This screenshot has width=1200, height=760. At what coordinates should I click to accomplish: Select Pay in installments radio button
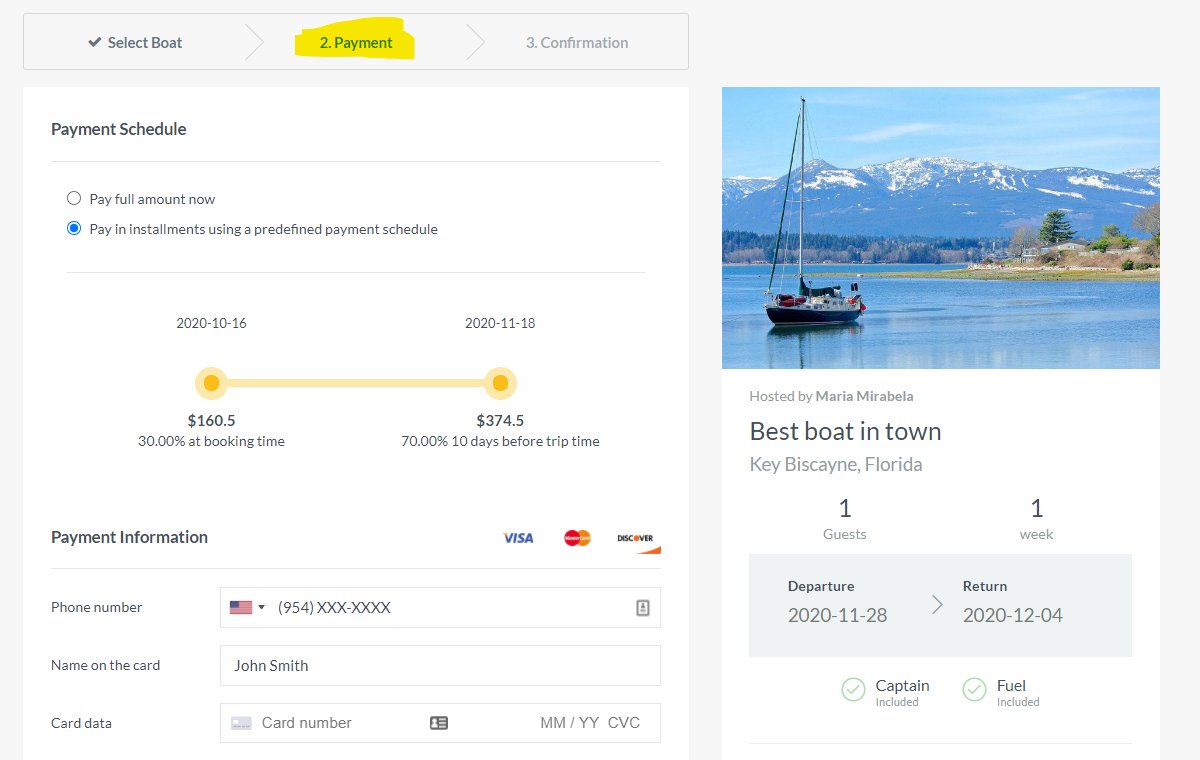pyautogui.click(x=74, y=229)
